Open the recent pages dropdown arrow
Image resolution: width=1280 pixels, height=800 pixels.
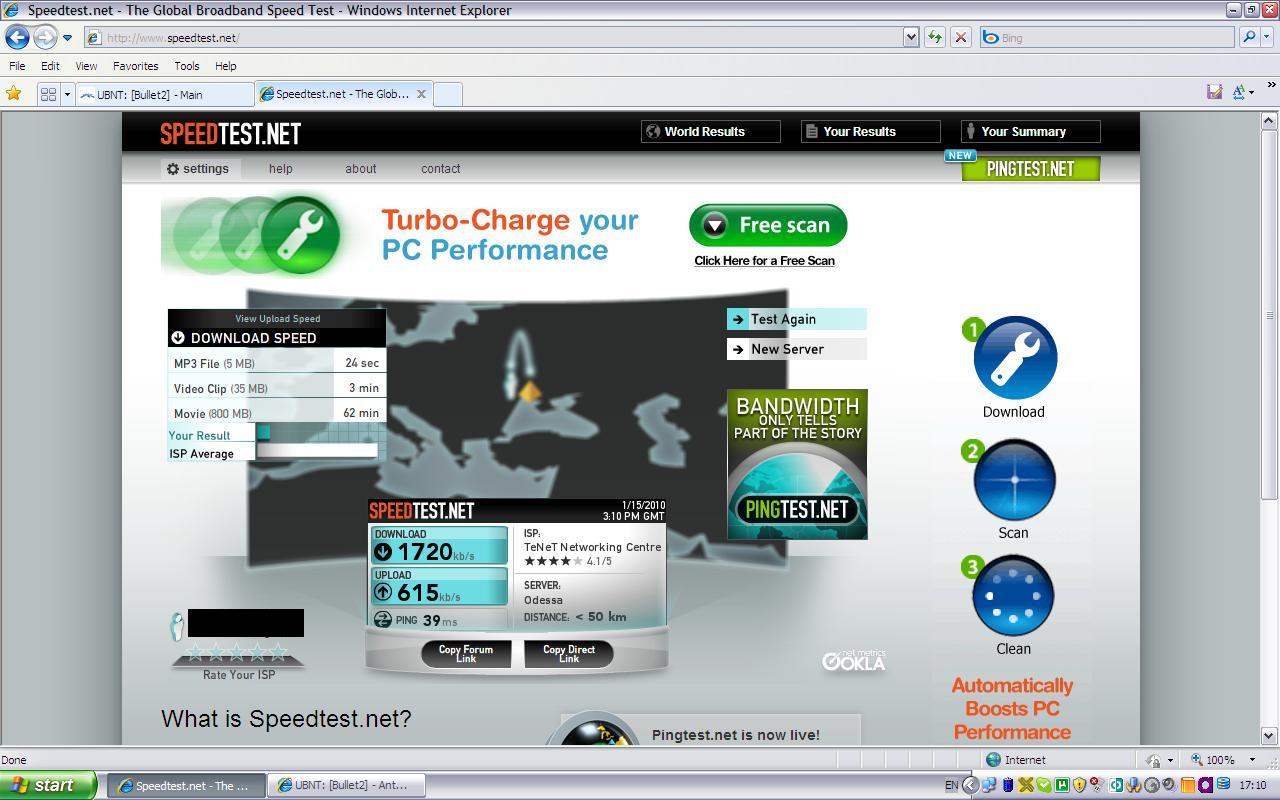pos(67,38)
